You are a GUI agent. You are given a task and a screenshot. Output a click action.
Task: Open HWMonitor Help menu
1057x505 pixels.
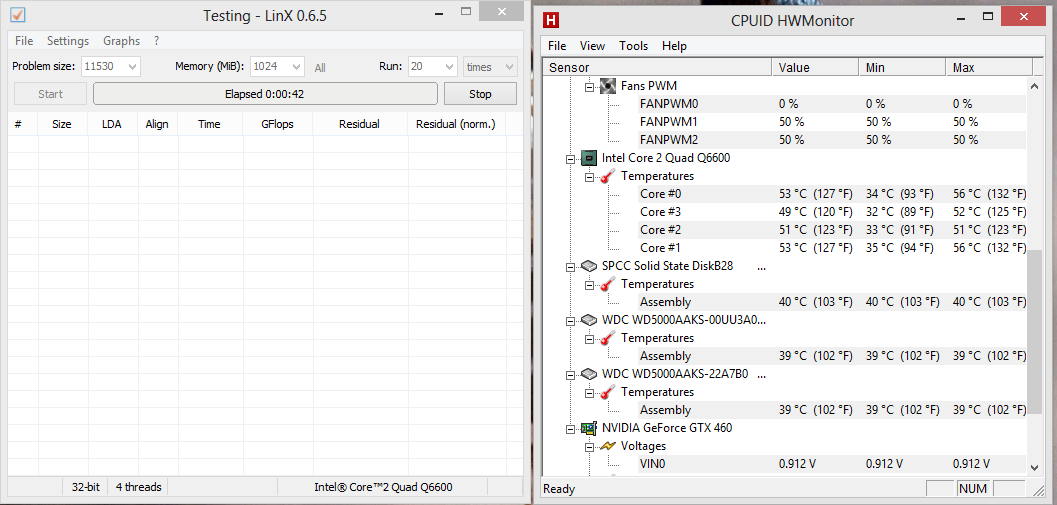coord(674,46)
